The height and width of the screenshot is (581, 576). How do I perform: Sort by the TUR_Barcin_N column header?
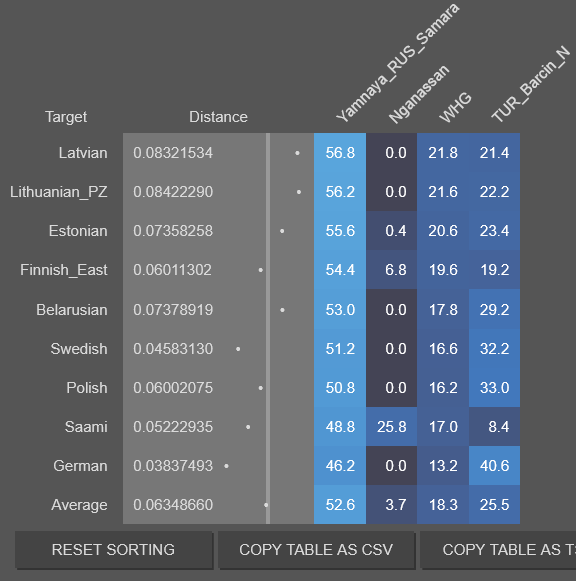tap(530, 84)
